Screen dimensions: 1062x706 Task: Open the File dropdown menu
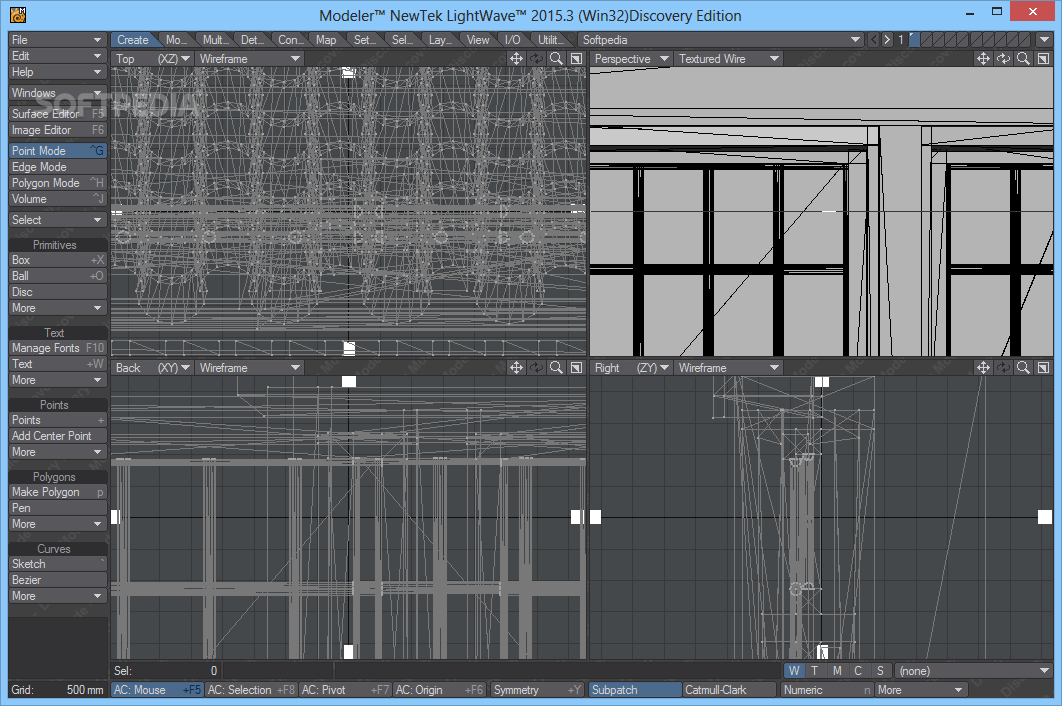click(x=58, y=40)
